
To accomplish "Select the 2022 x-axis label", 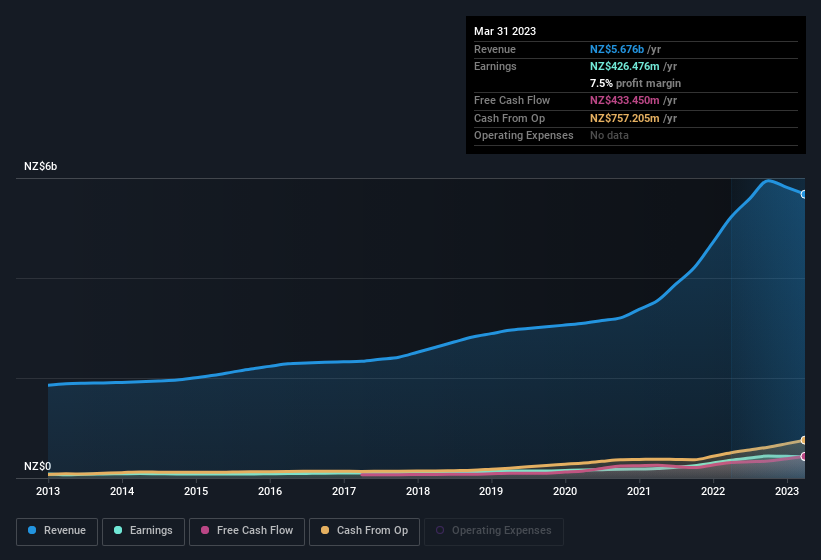I will tap(713, 491).
